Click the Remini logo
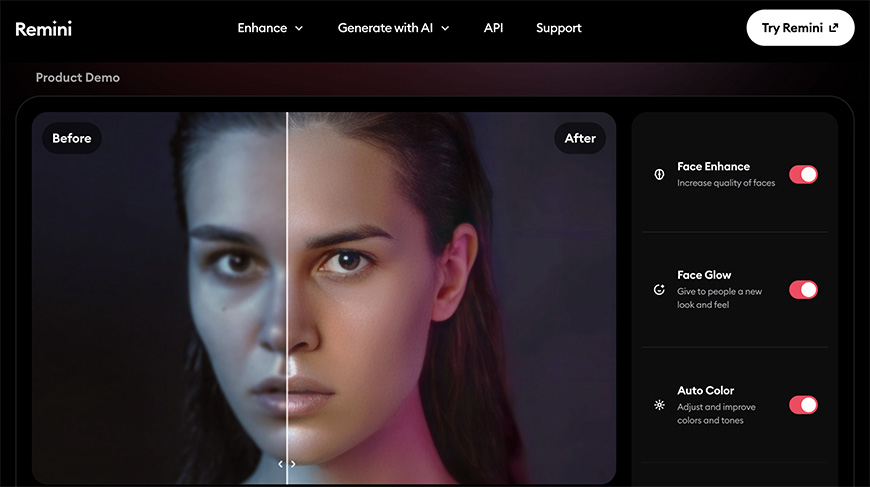Screen dimensions: 870x487 click(44, 29)
